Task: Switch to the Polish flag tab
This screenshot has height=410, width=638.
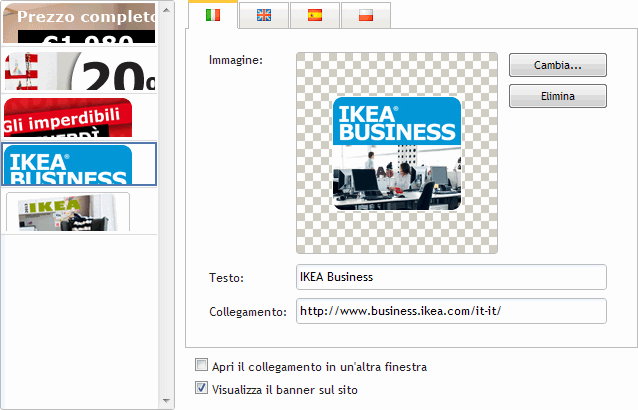Action: (x=366, y=15)
